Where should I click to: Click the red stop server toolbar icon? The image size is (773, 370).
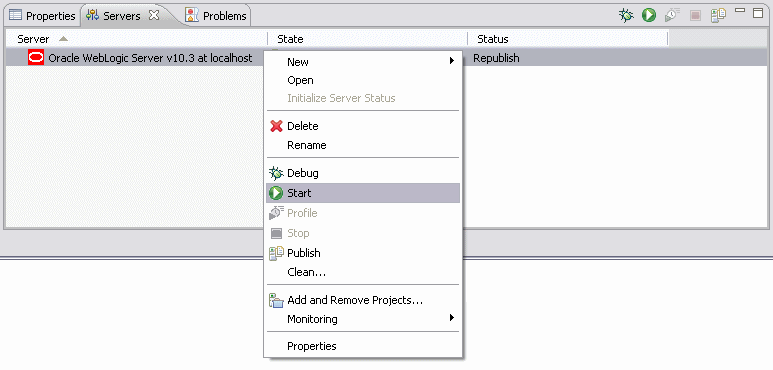pos(695,16)
